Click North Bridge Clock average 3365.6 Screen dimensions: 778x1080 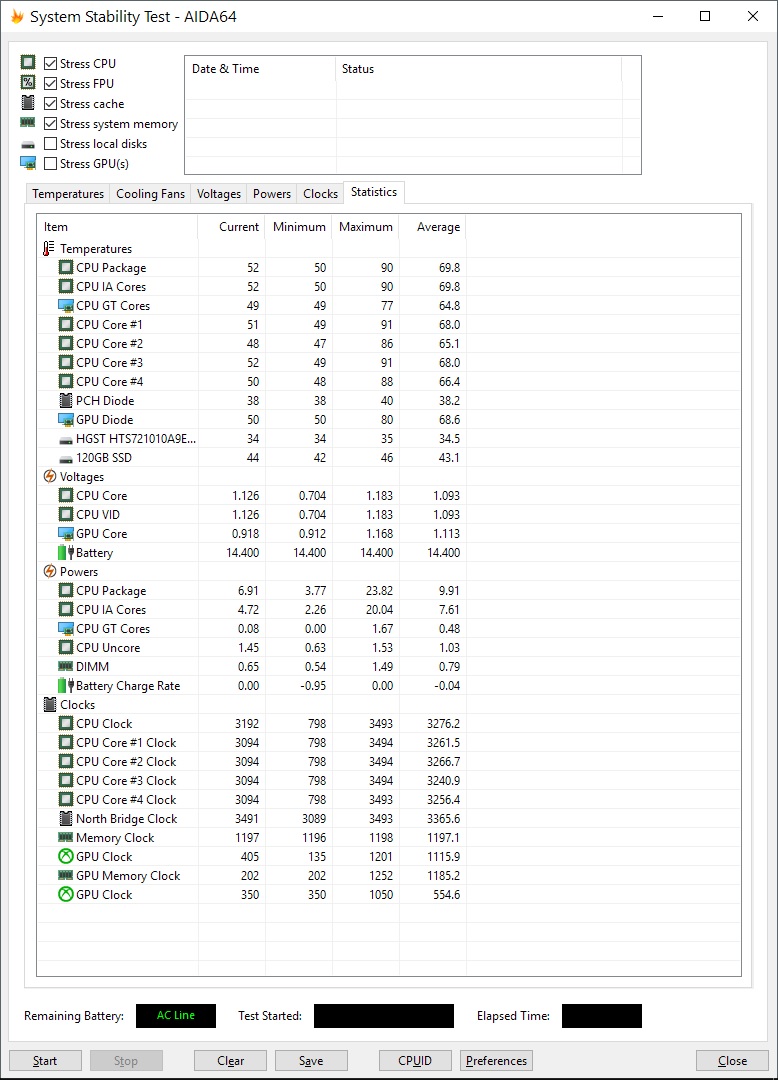coord(443,818)
